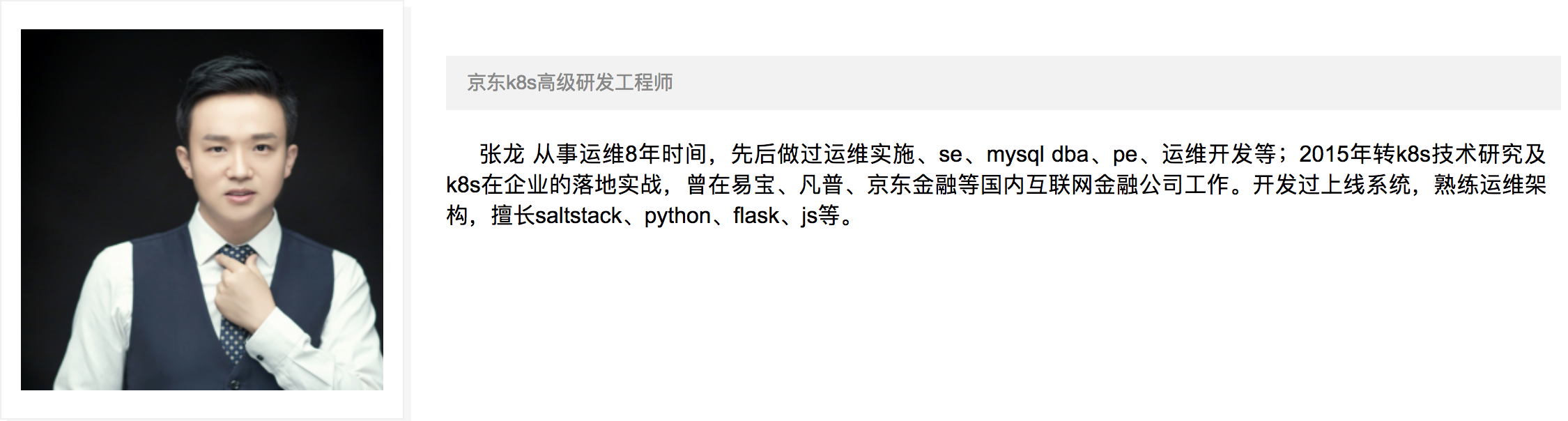Select the name 张龙 in the bio
Screen dimensions: 1568x421
click(x=502, y=154)
